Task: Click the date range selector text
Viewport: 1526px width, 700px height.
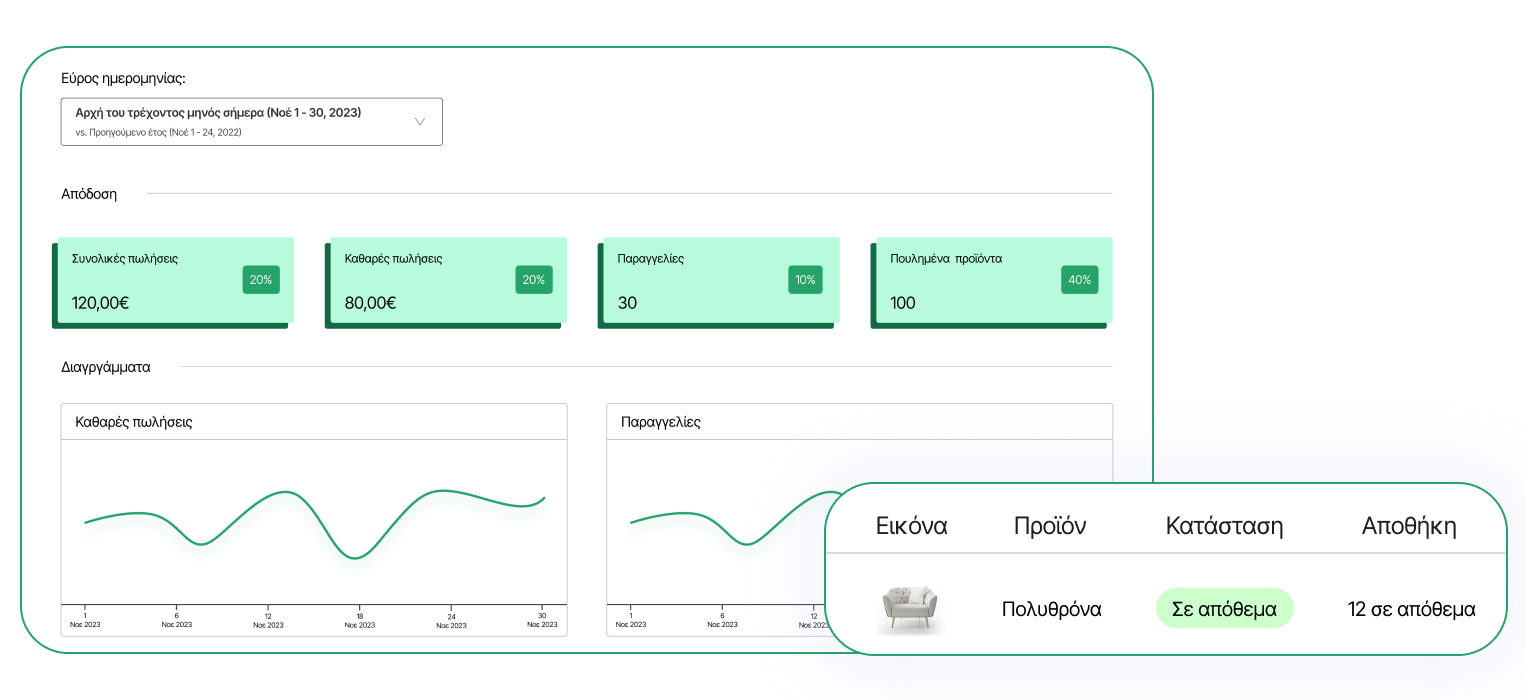Action: pos(218,114)
